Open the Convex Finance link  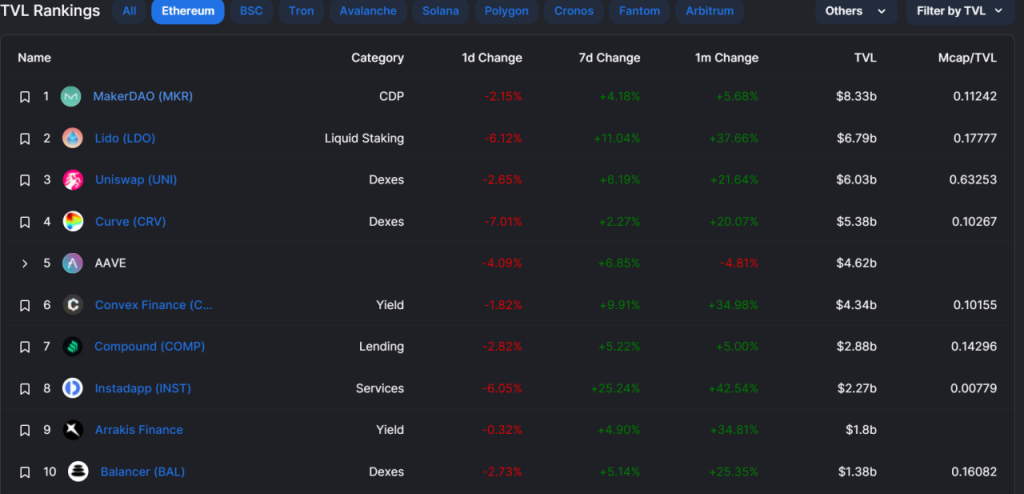click(153, 305)
